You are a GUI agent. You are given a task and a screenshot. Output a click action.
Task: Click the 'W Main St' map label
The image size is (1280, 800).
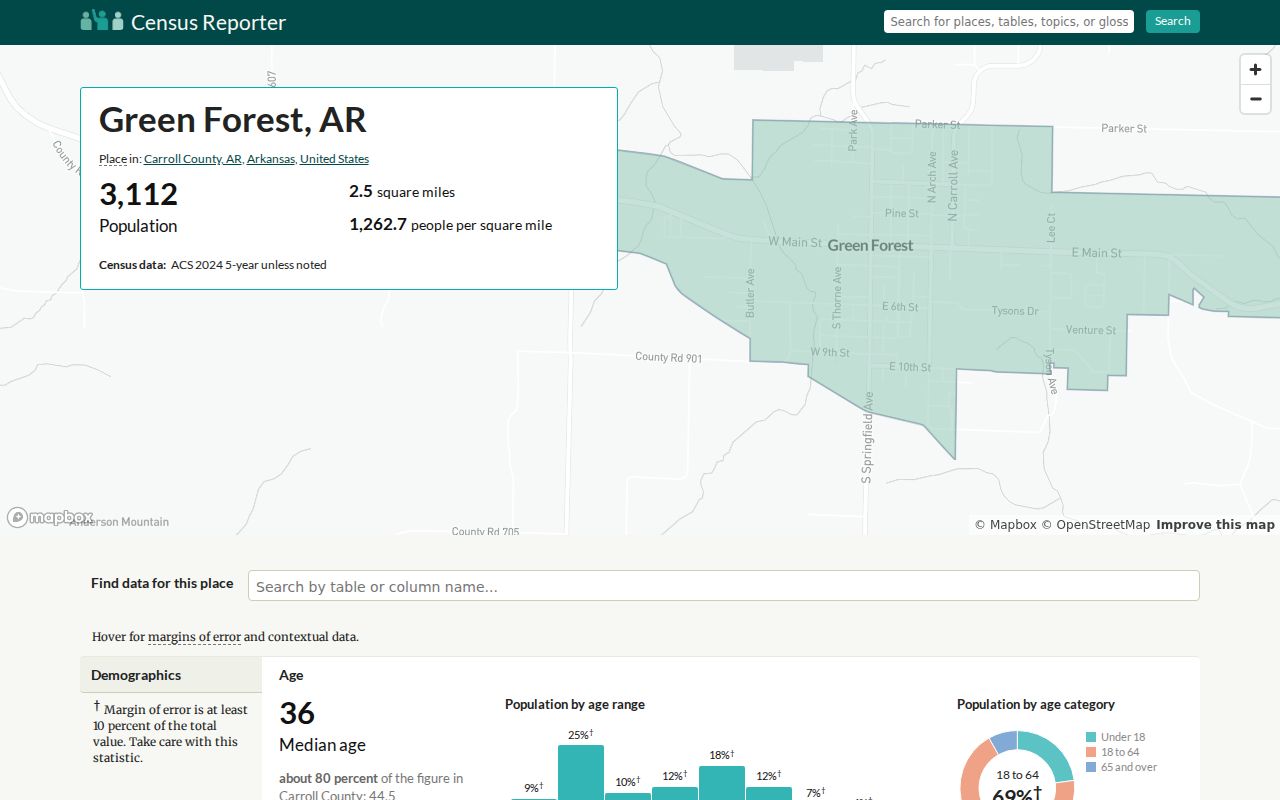795,242
